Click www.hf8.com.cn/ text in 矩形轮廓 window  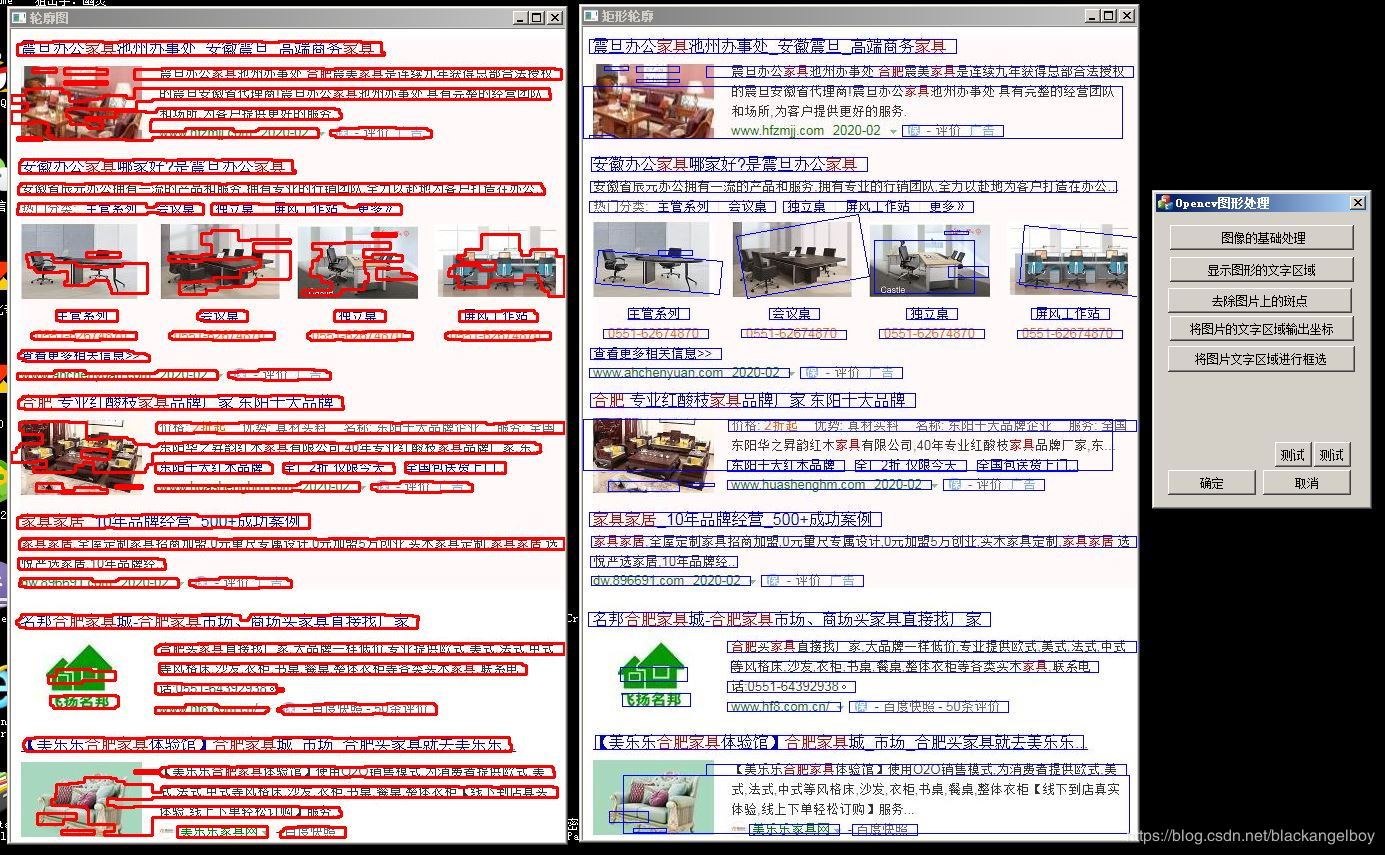[x=779, y=707]
